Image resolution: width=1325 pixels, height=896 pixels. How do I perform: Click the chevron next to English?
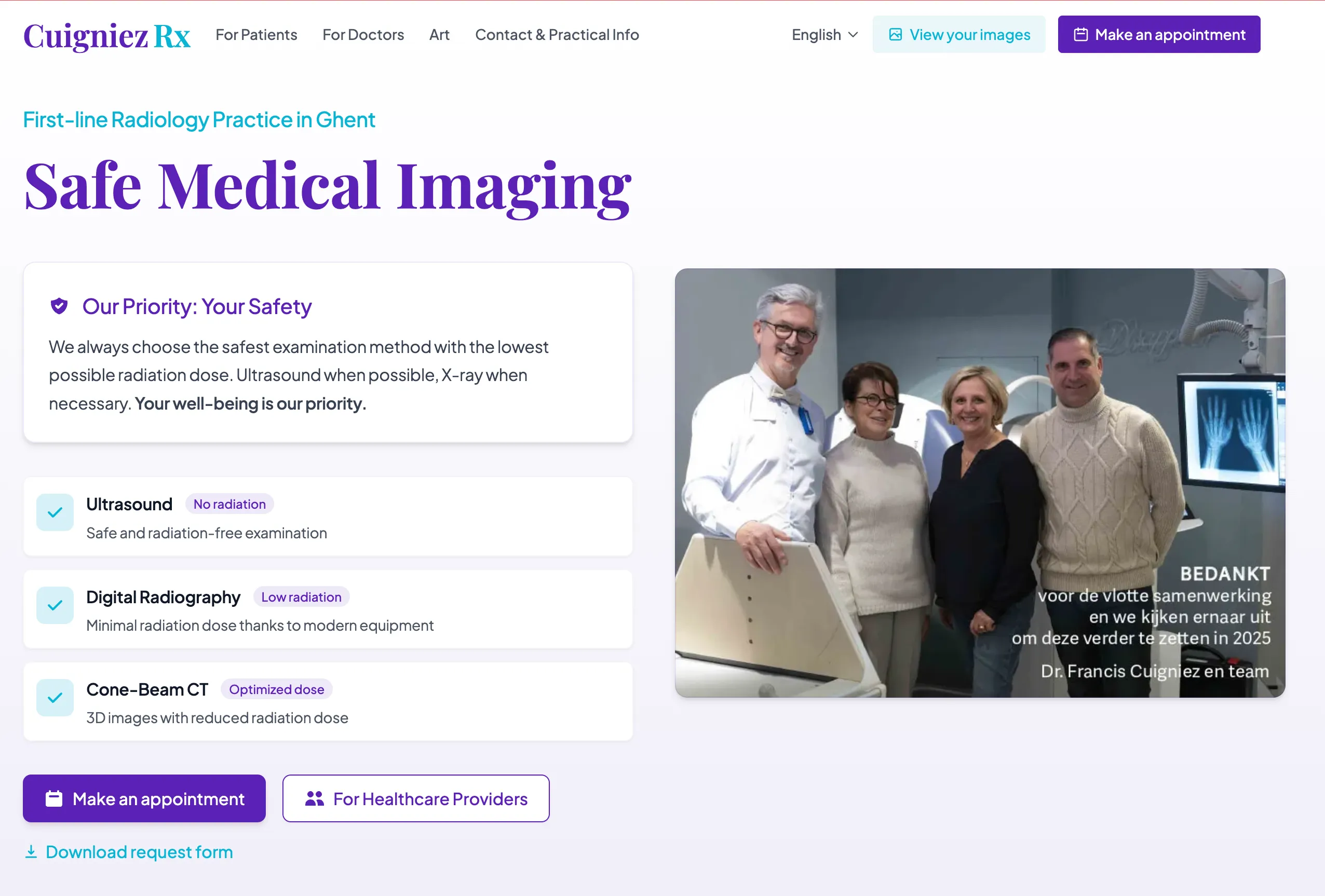point(853,35)
